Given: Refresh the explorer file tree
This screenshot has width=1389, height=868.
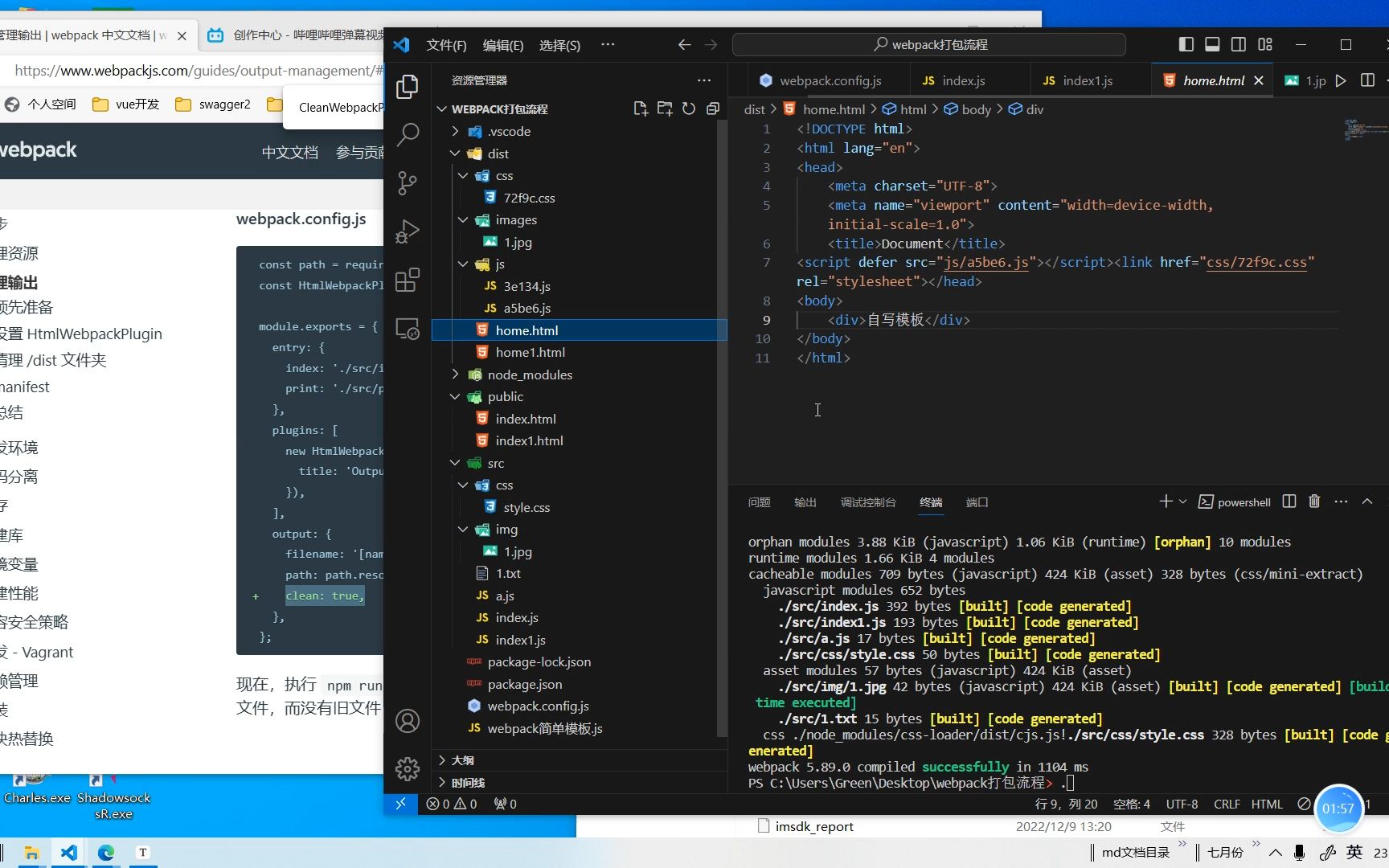Looking at the screenshot, I should (x=689, y=108).
